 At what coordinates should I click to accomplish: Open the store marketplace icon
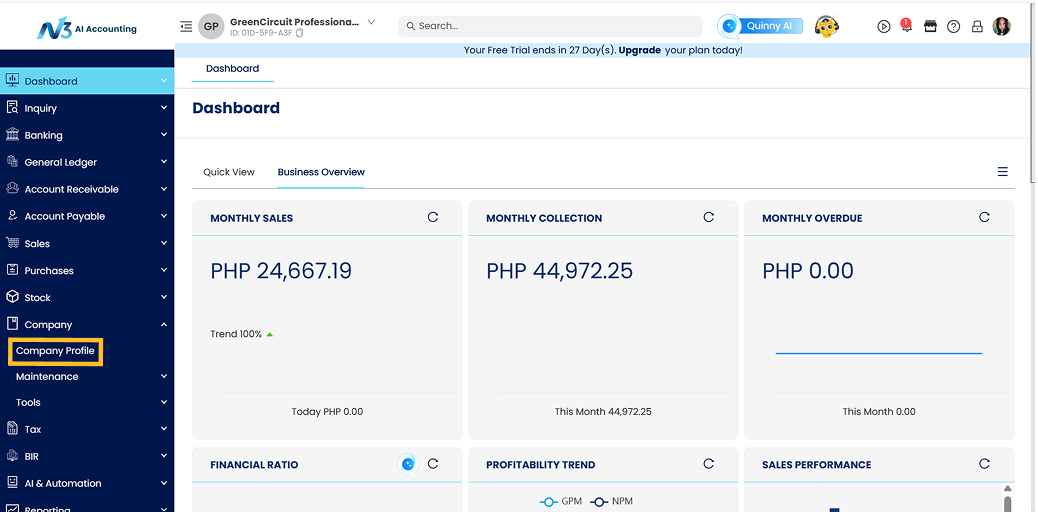pos(930,27)
